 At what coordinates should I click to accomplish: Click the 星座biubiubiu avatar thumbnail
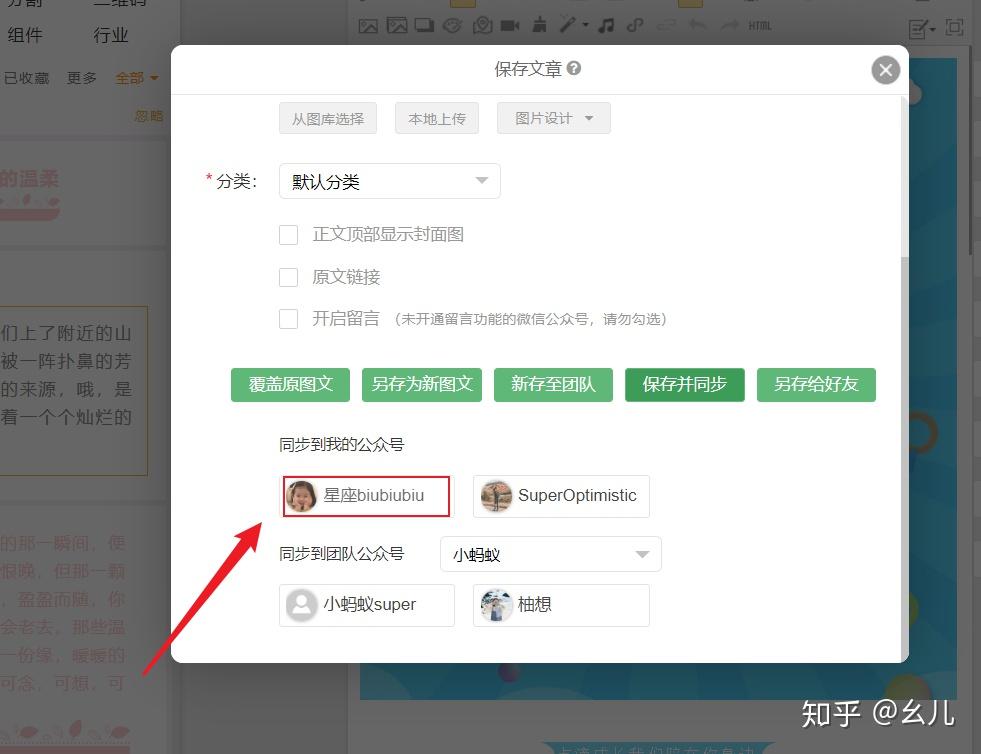click(x=302, y=496)
